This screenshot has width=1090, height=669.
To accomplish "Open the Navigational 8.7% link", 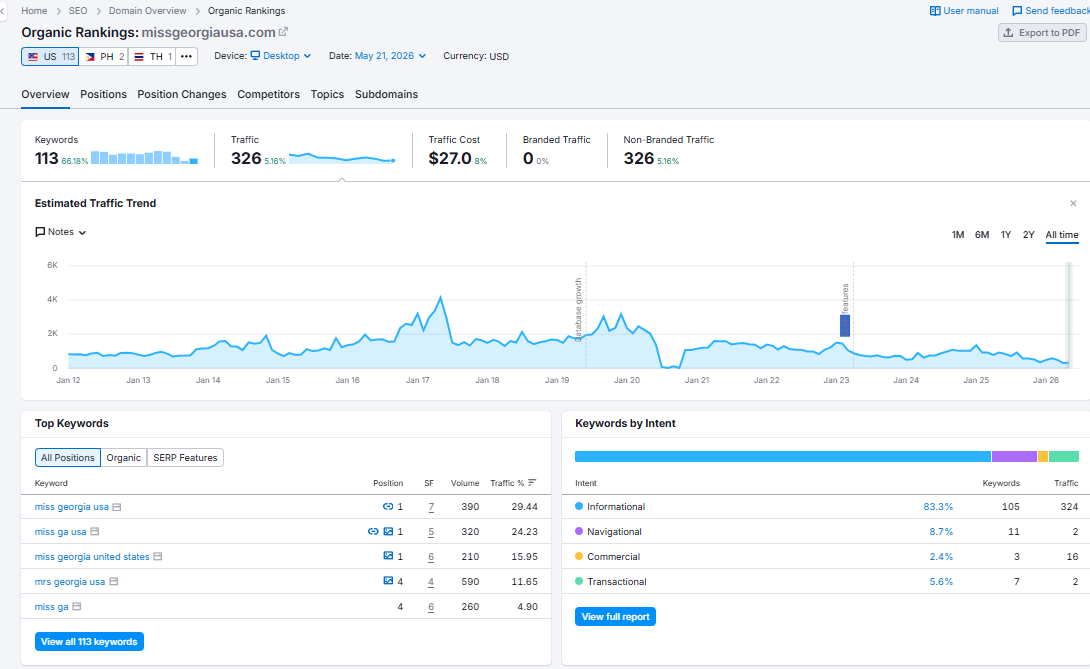I will [x=941, y=532].
